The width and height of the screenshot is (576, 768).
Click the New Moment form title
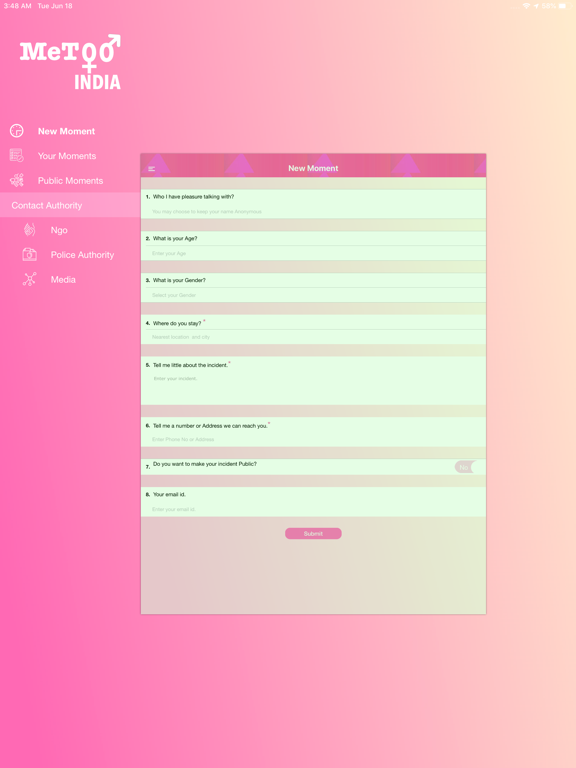(x=313, y=168)
